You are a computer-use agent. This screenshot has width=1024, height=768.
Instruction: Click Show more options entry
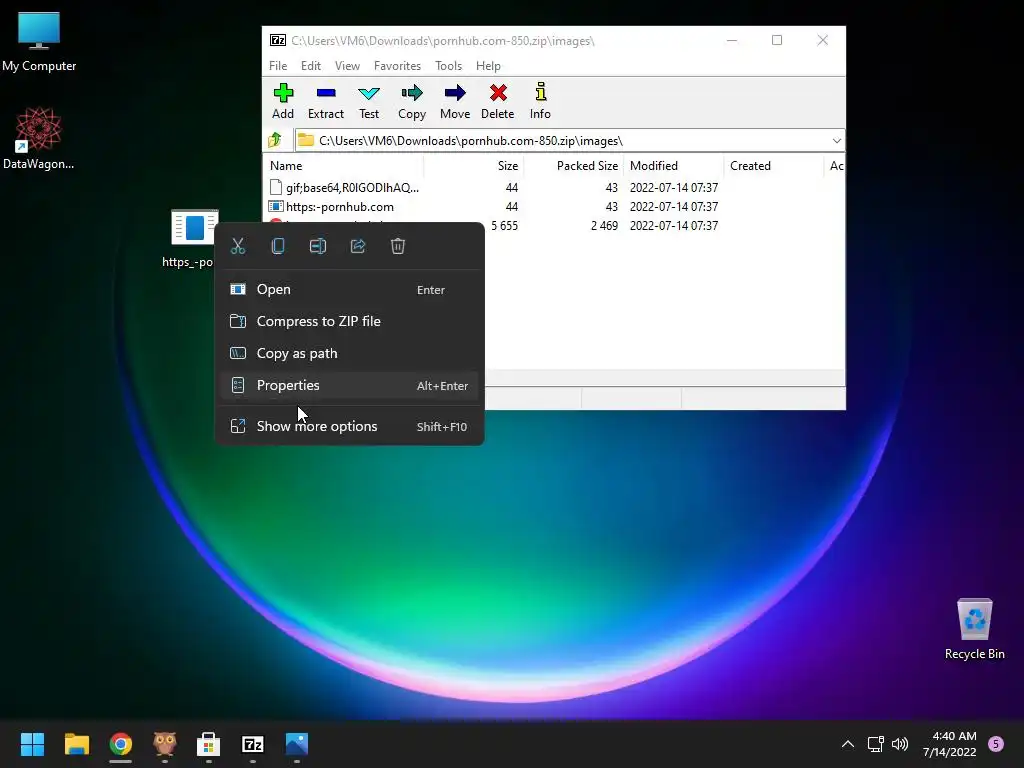coord(349,426)
